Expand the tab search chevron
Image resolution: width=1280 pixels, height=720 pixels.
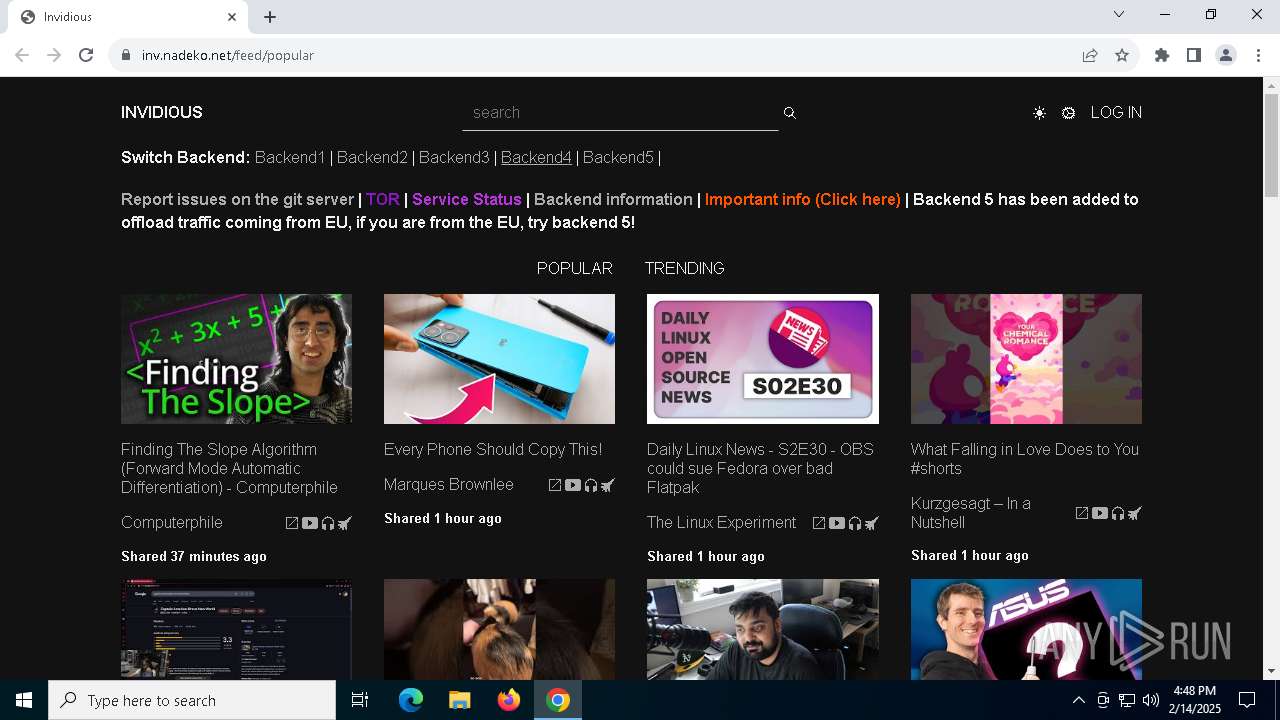[x=1119, y=14]
